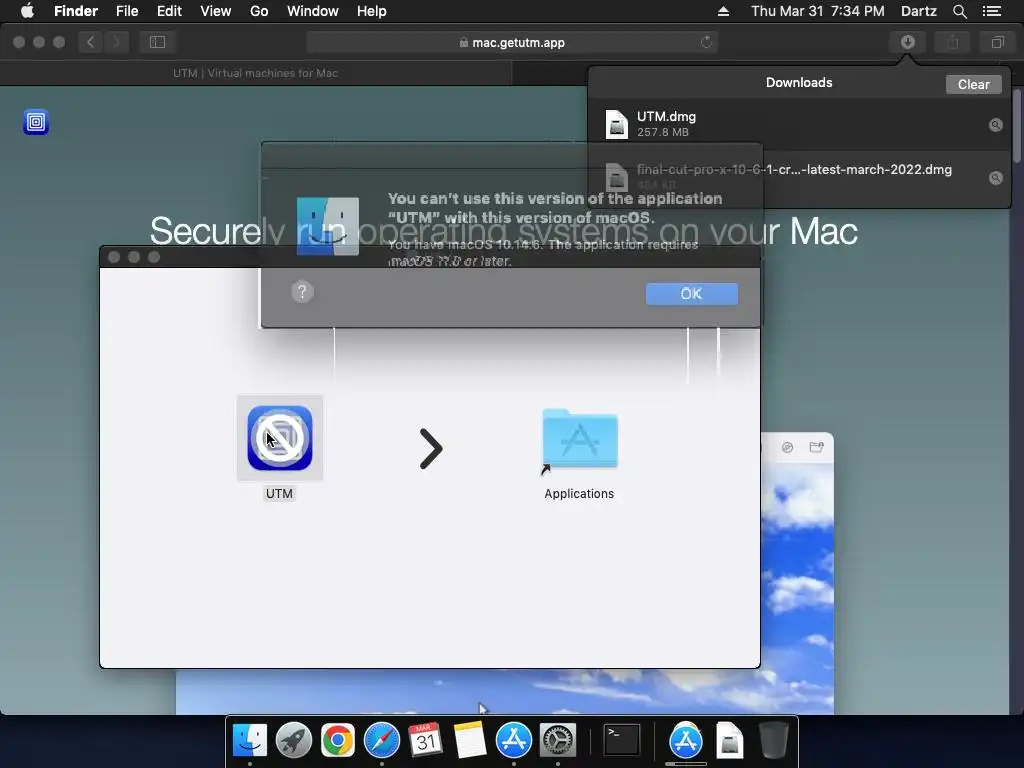Open Safari downloads toolbar button
This screenshot has height=768, width=1024.
click(908, 42)
